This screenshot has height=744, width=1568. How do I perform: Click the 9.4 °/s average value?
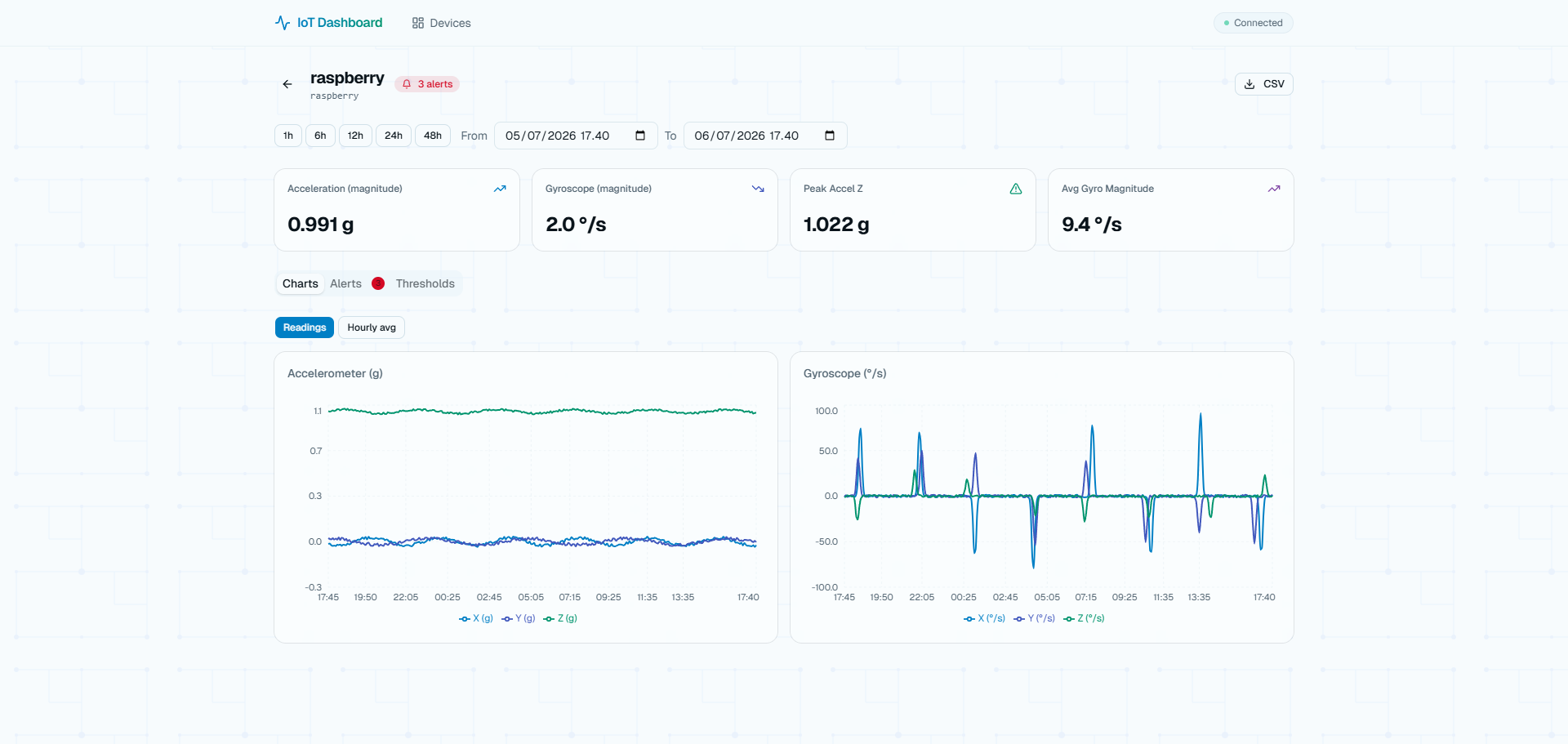click(1092, 225)
